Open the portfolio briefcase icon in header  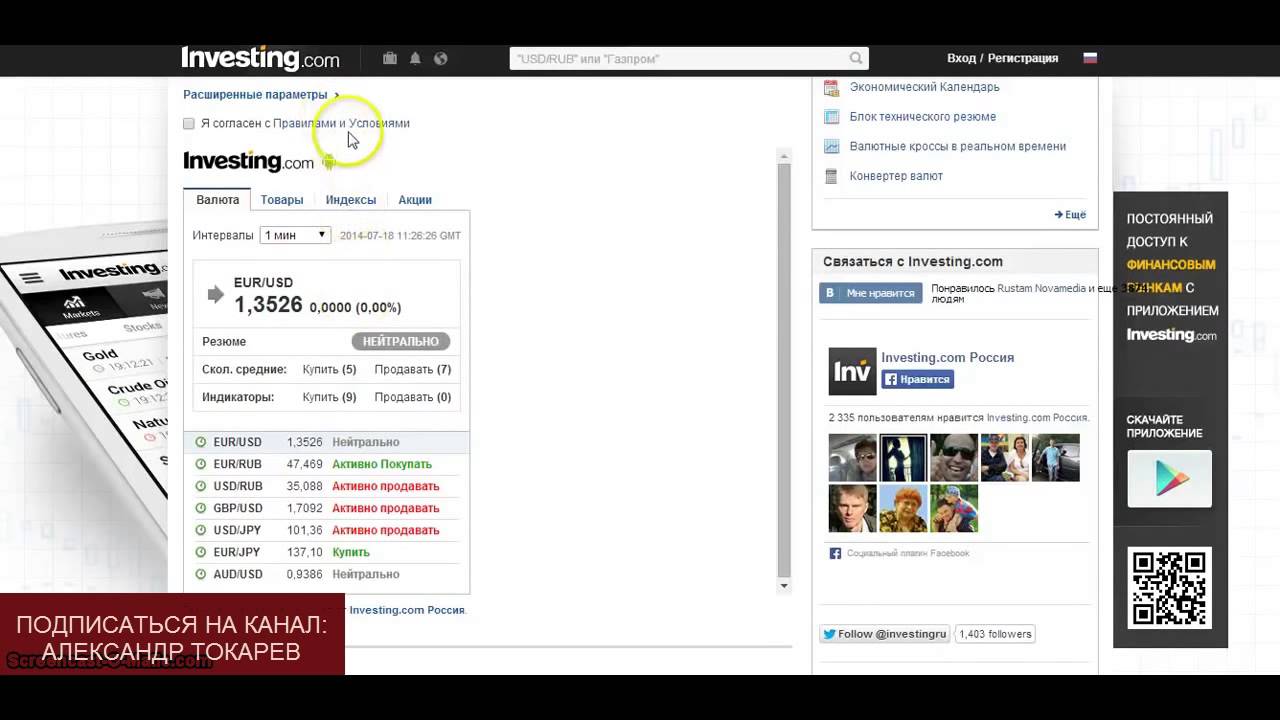coord(390,58)
